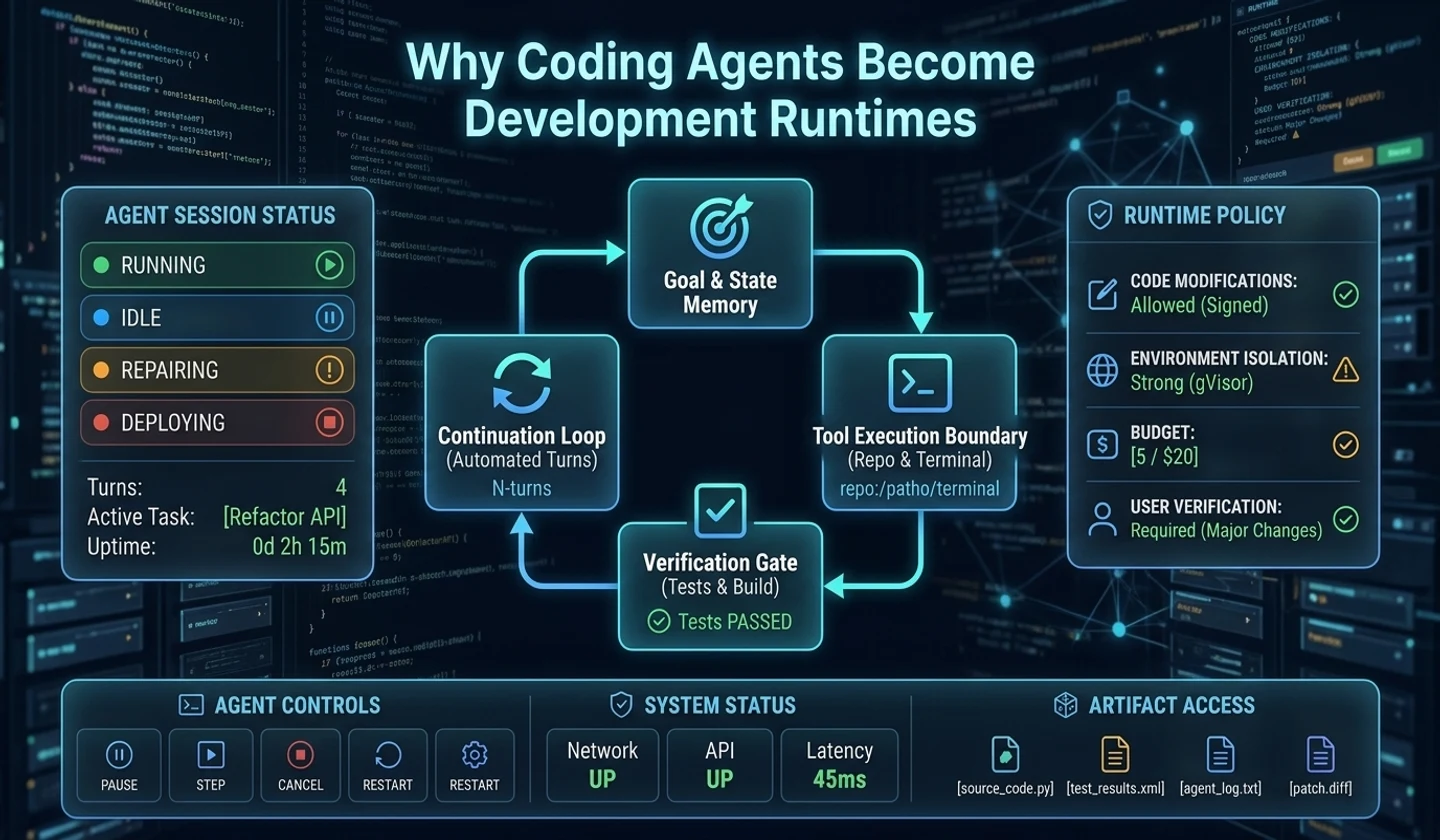Click the pause icon on IDLE status row
This screenshot has height=840, width=1440.
[x=329, y=318]
